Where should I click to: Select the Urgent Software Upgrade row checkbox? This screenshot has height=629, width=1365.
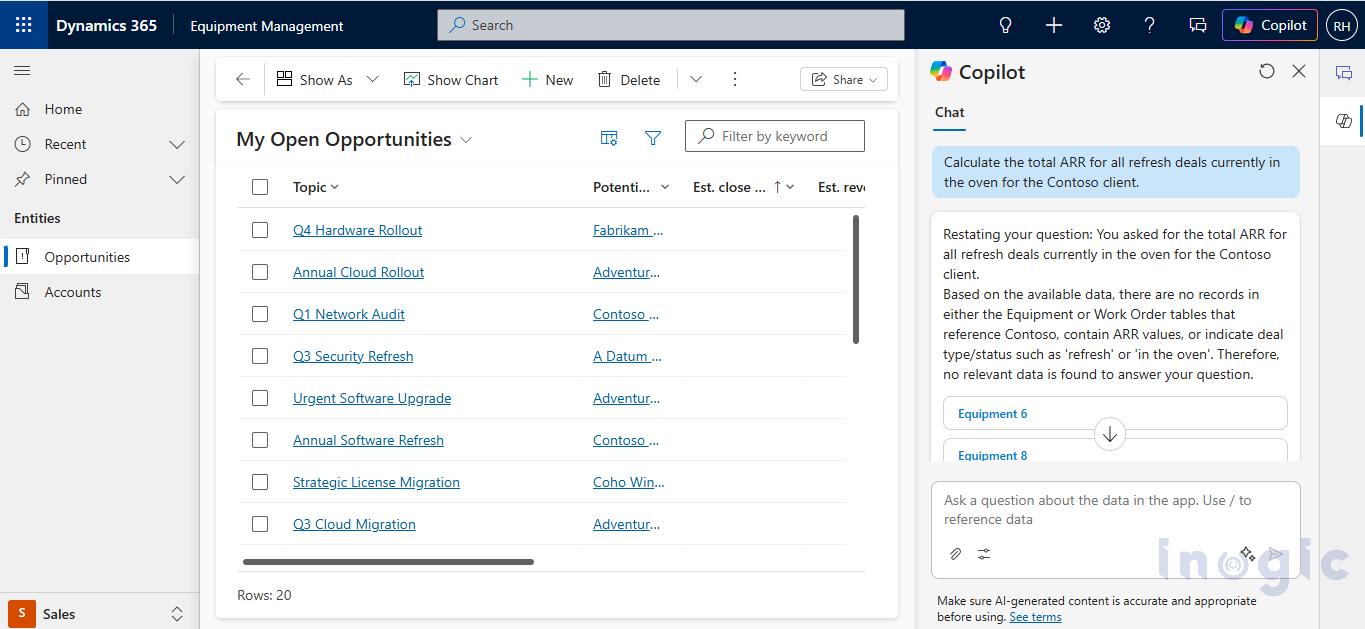coord(260,398)
